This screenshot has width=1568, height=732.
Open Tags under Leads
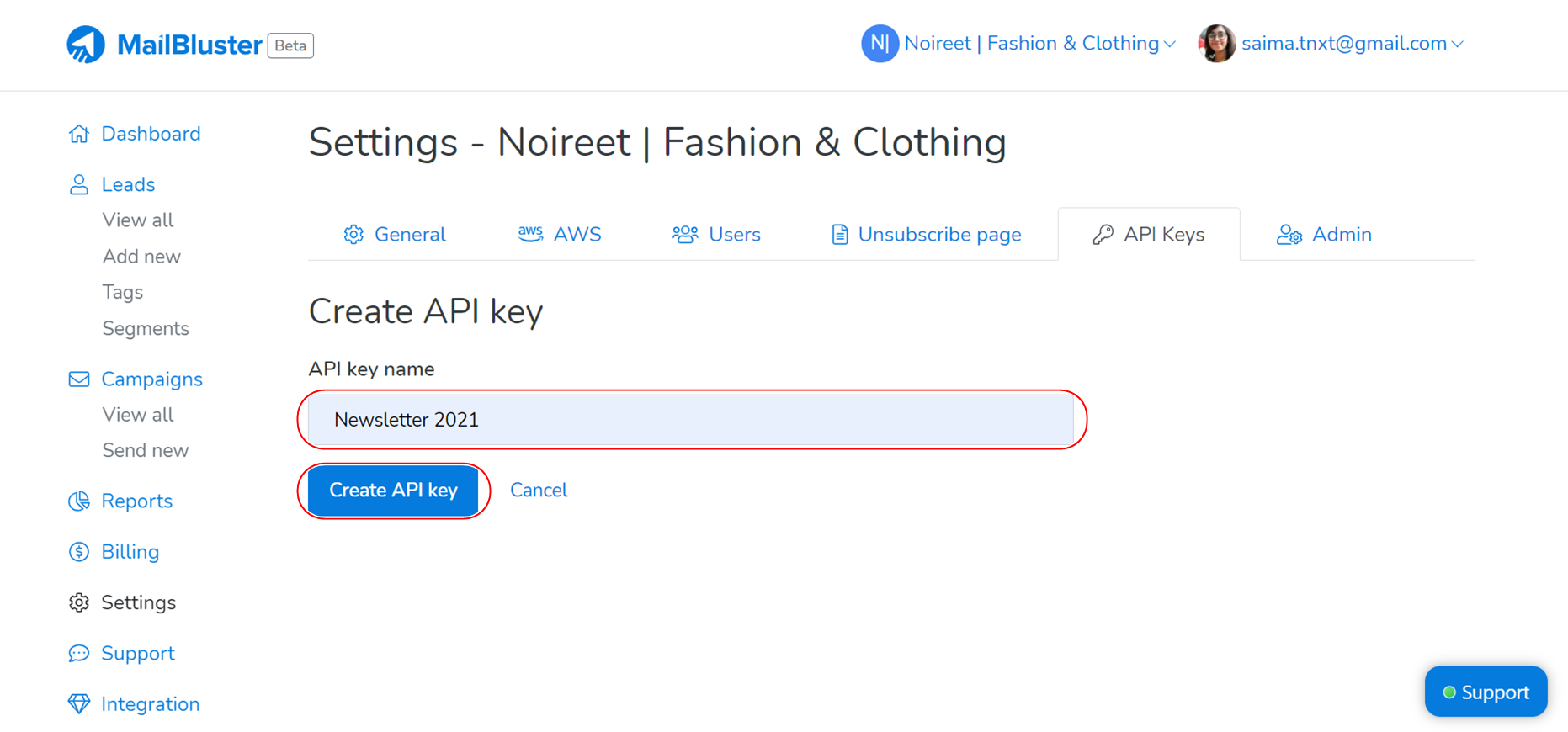coord(123,292)
